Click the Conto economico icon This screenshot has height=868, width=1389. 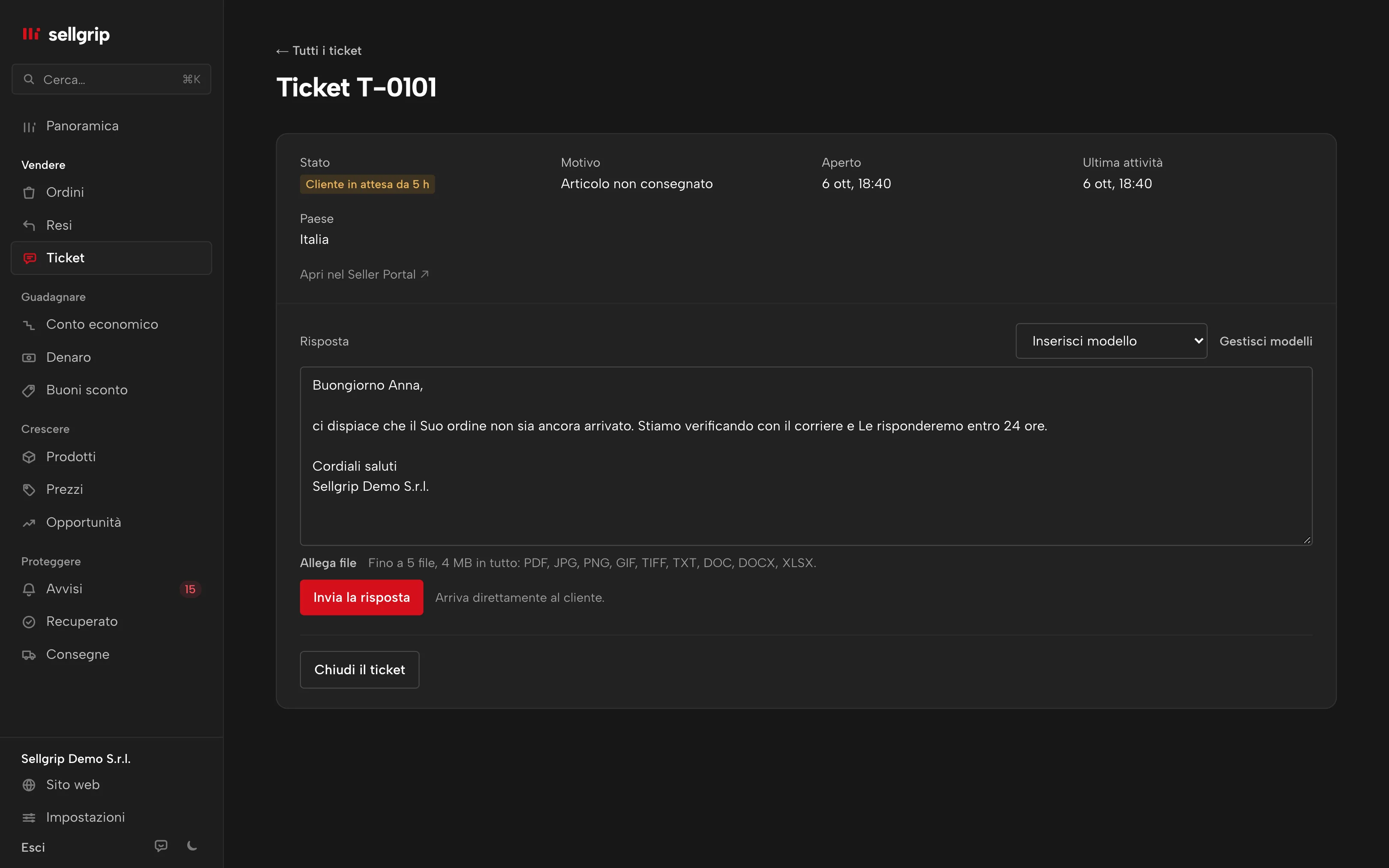tap(29, 325)
